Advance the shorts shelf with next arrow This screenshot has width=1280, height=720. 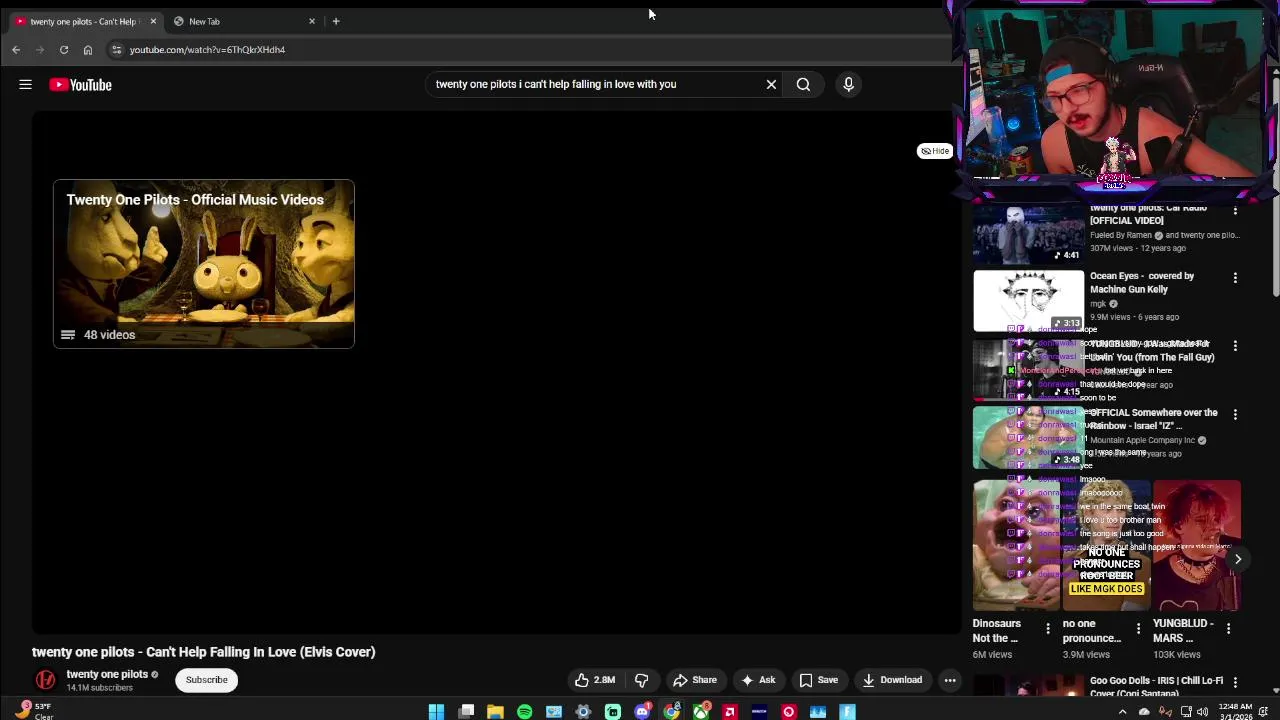[1237, 559]
